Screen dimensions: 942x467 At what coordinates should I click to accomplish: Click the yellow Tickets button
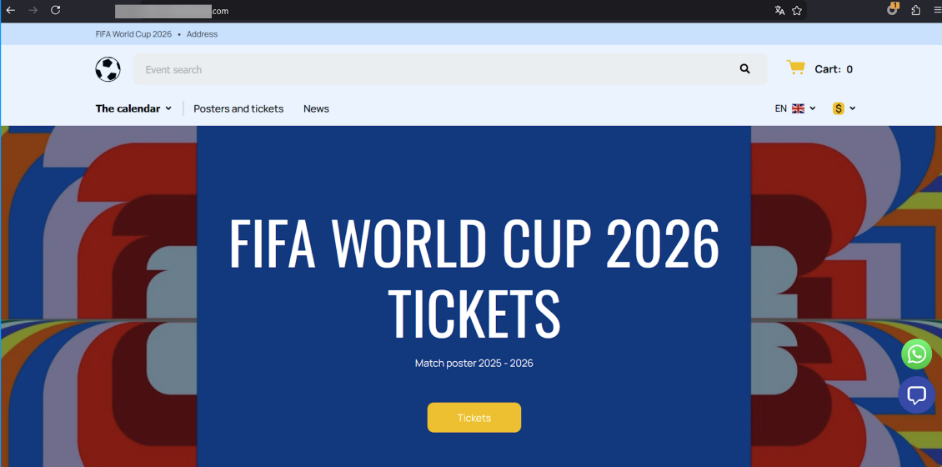[474, 418]
